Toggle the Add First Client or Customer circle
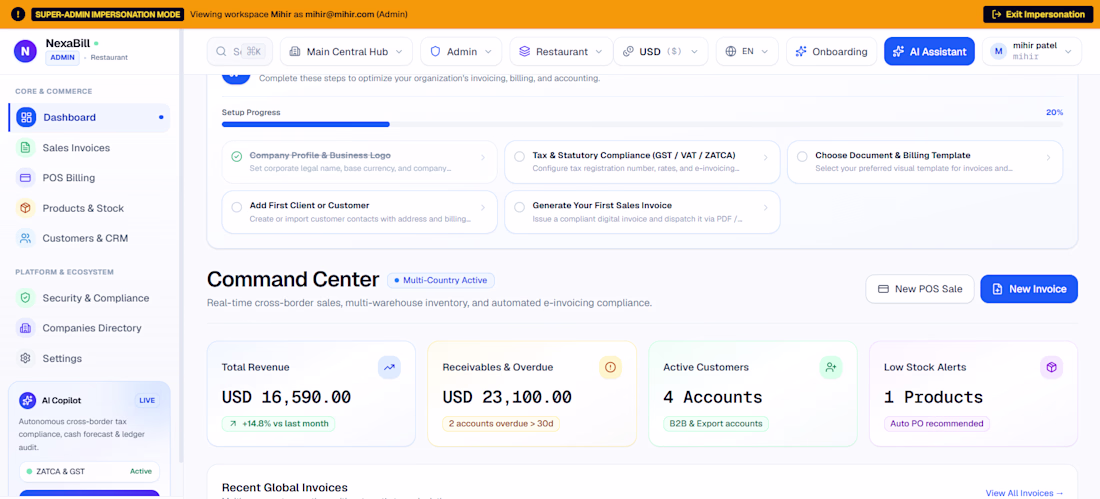 tap(236, 207)
